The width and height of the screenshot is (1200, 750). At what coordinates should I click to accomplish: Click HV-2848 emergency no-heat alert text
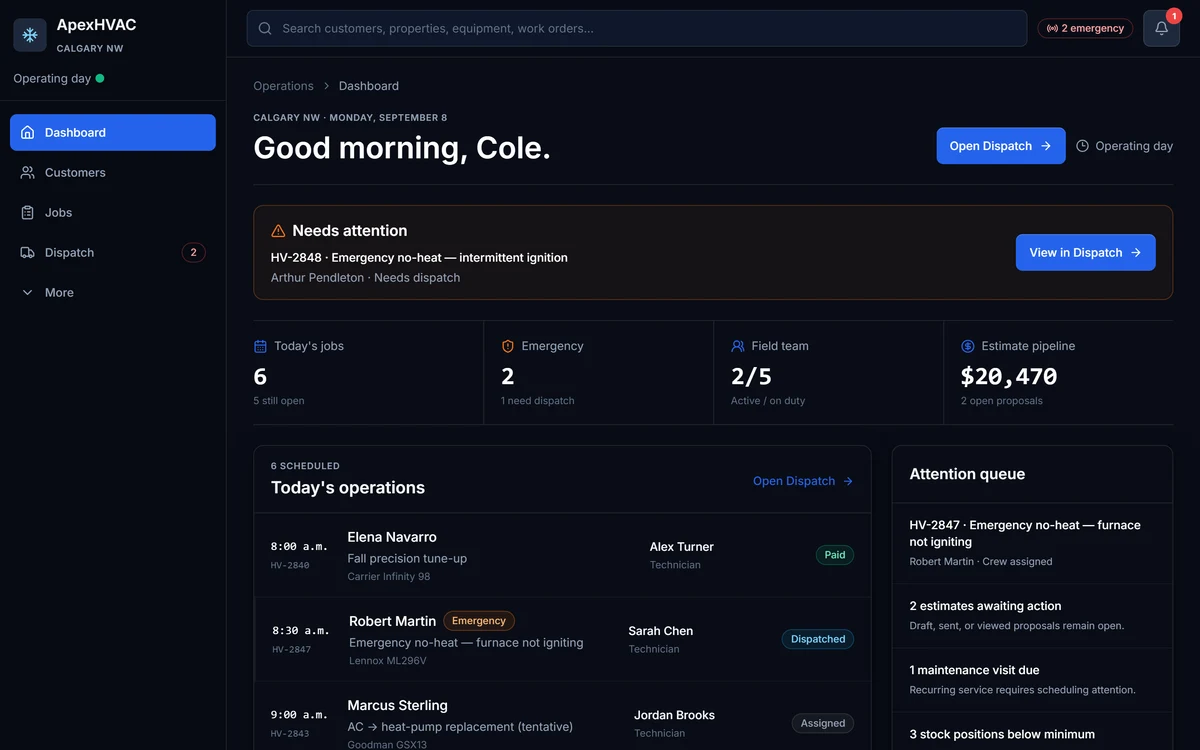(x=419, y=258)
